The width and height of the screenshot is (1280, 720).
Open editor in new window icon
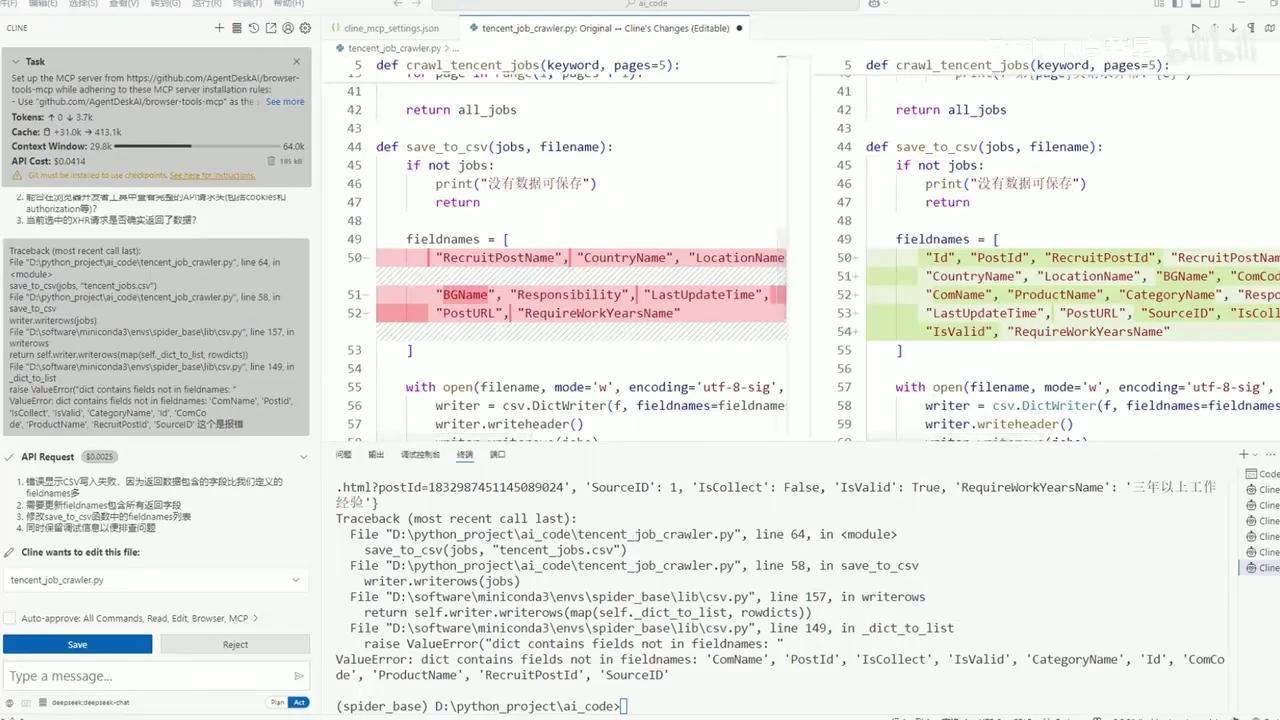click(271, 28)
